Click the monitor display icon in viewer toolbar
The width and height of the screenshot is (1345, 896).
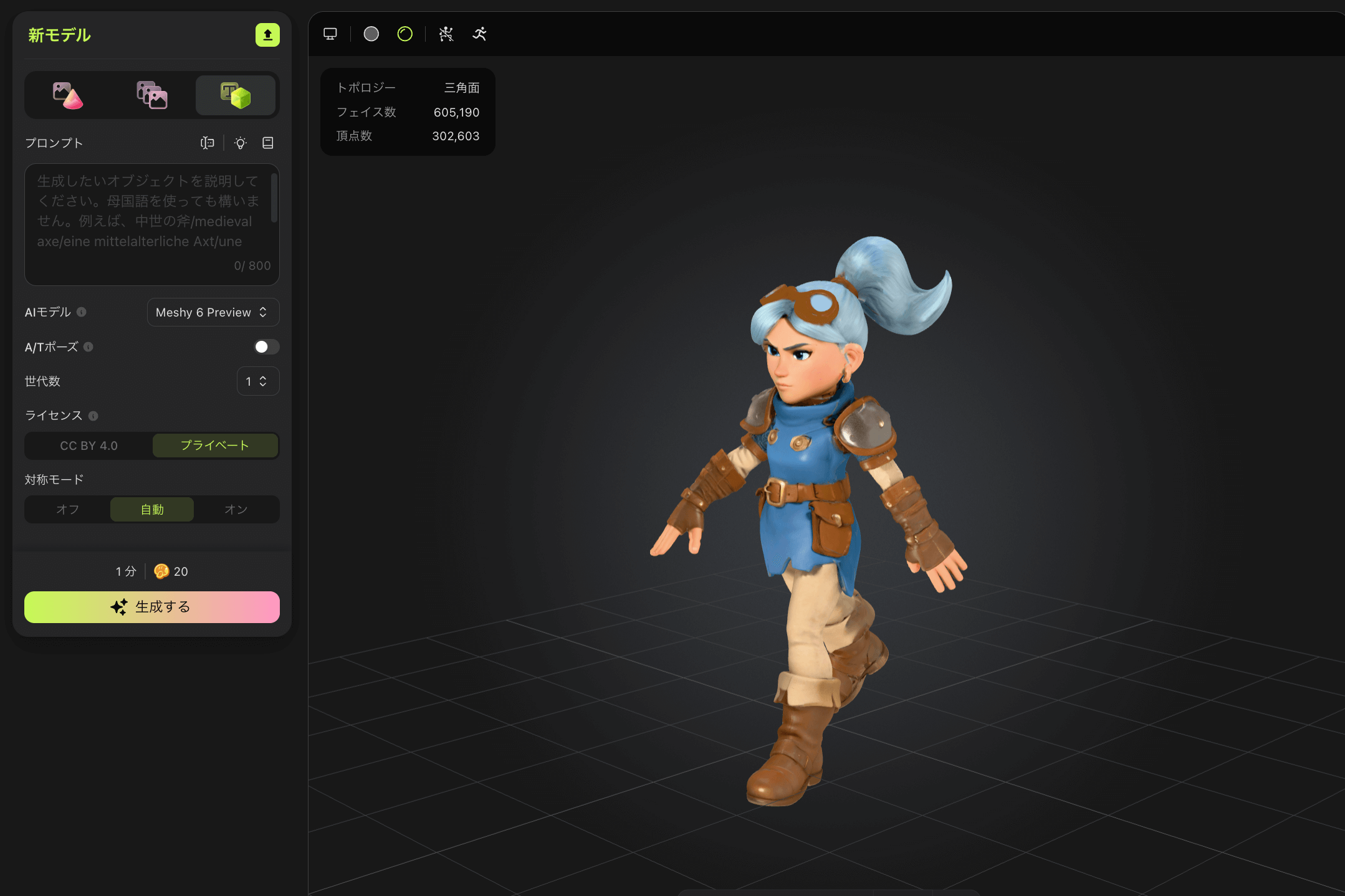click(x=330, y=34)
